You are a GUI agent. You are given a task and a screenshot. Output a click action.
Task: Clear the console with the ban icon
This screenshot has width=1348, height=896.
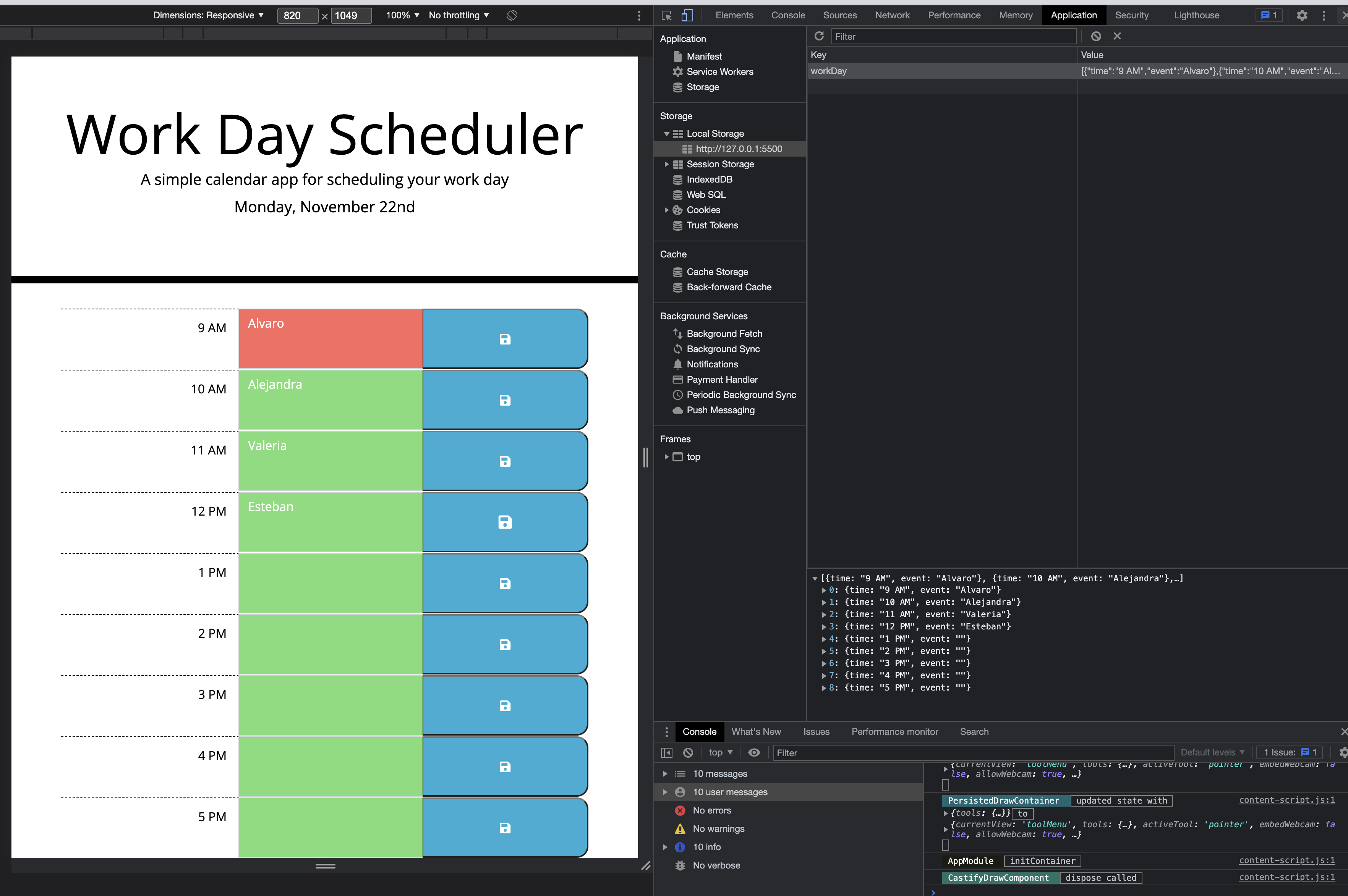(x=688, y=752)
